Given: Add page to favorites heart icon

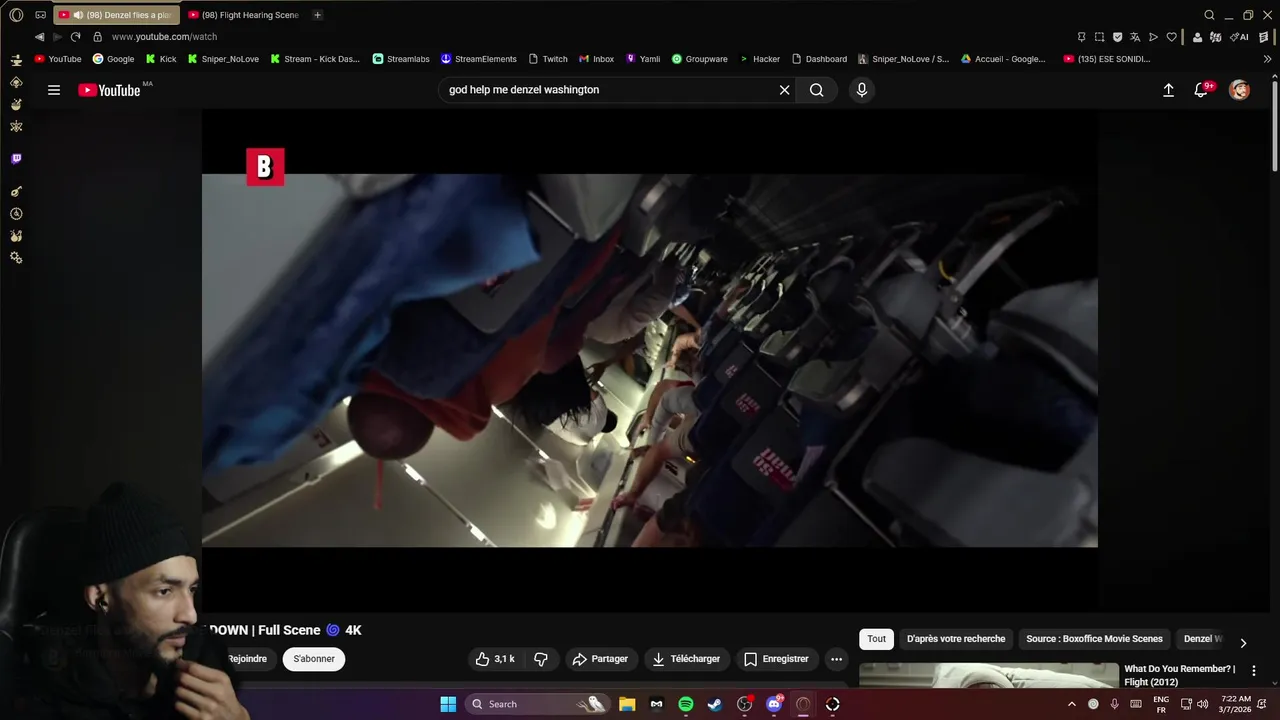Looking at the screenshot, I should tap(1171, 37).
